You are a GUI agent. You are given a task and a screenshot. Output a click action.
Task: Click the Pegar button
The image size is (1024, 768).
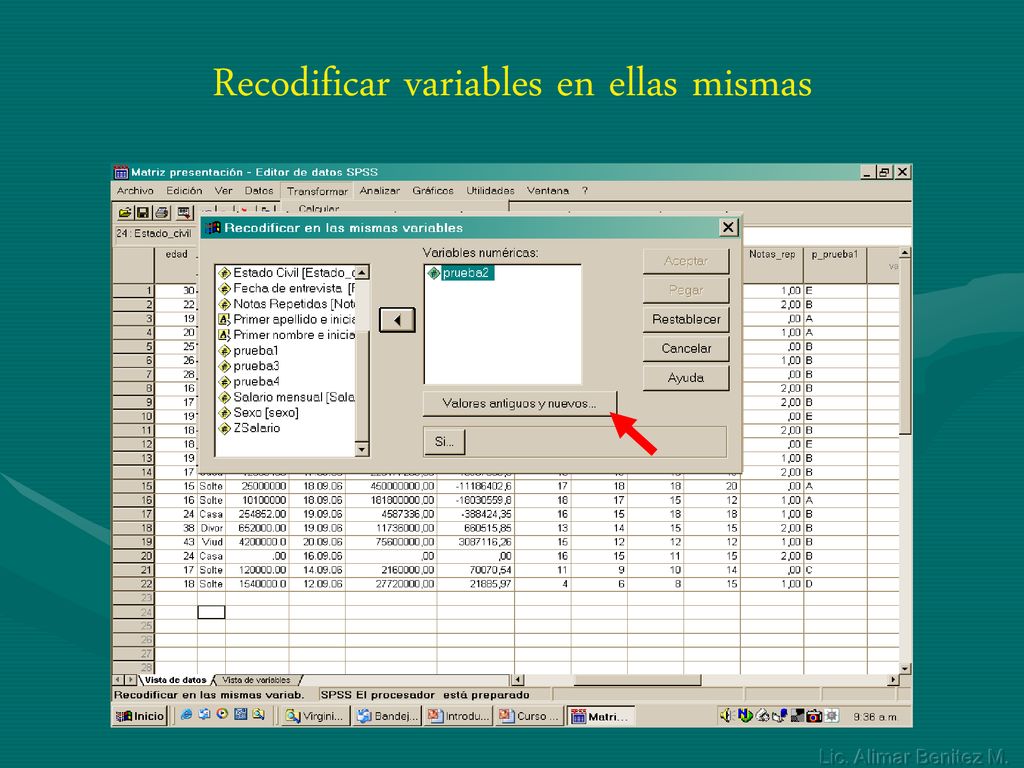(x=686, y=290)
